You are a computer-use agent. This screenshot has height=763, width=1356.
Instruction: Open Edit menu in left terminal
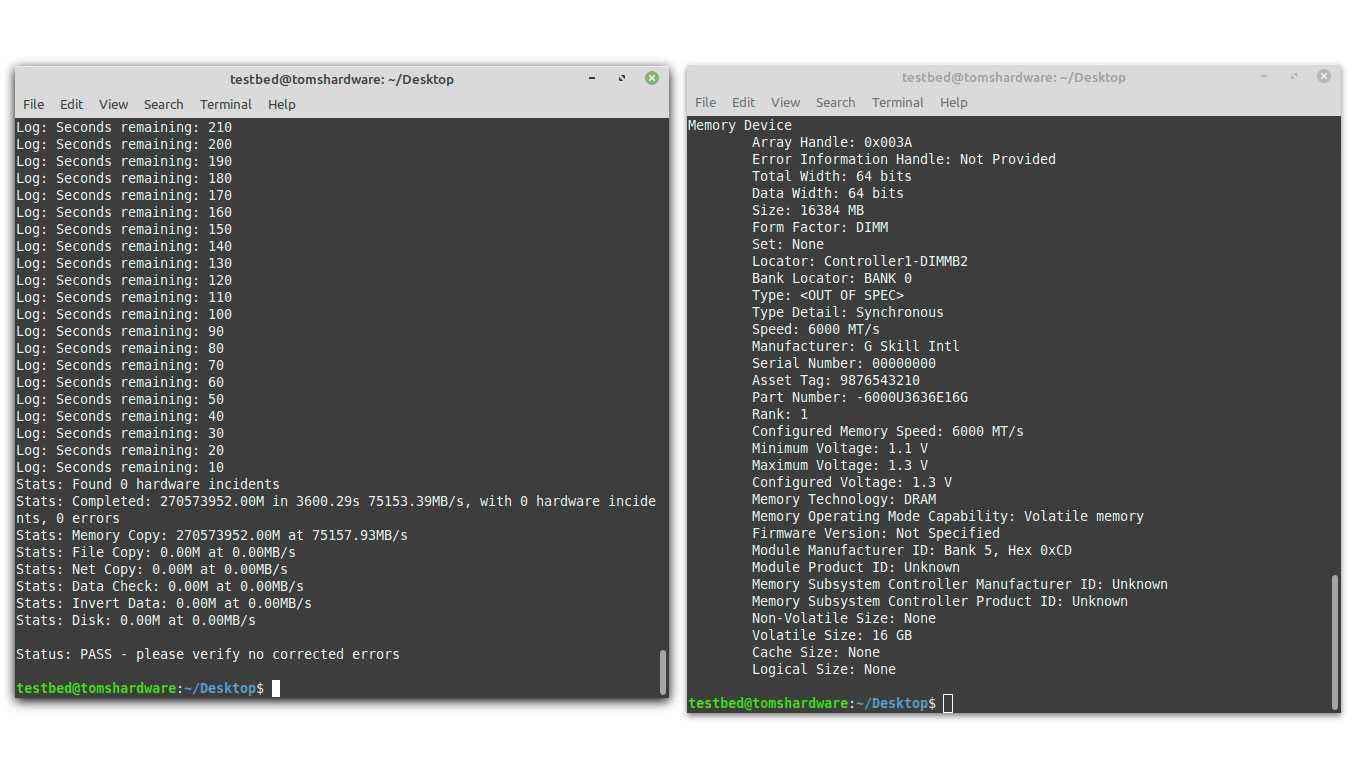(x=71, y=104)
